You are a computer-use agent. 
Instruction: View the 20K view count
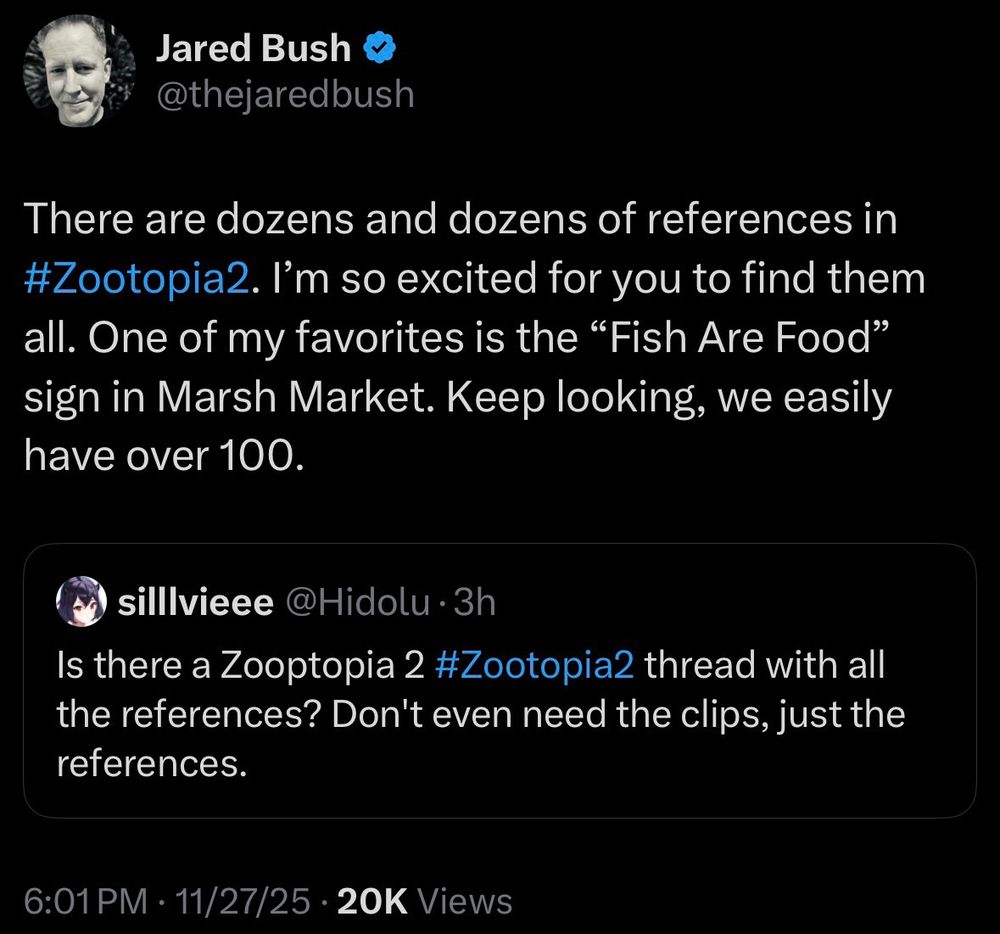(x=372, y=902)
